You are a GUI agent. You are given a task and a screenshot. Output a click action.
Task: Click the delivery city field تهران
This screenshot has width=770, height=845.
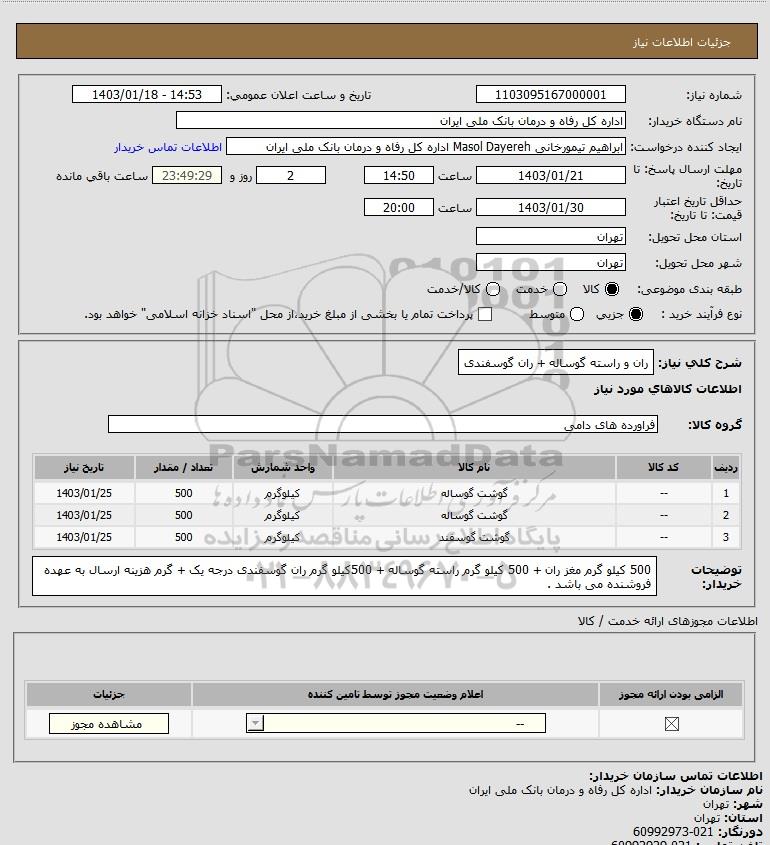(x=551, y=262)
